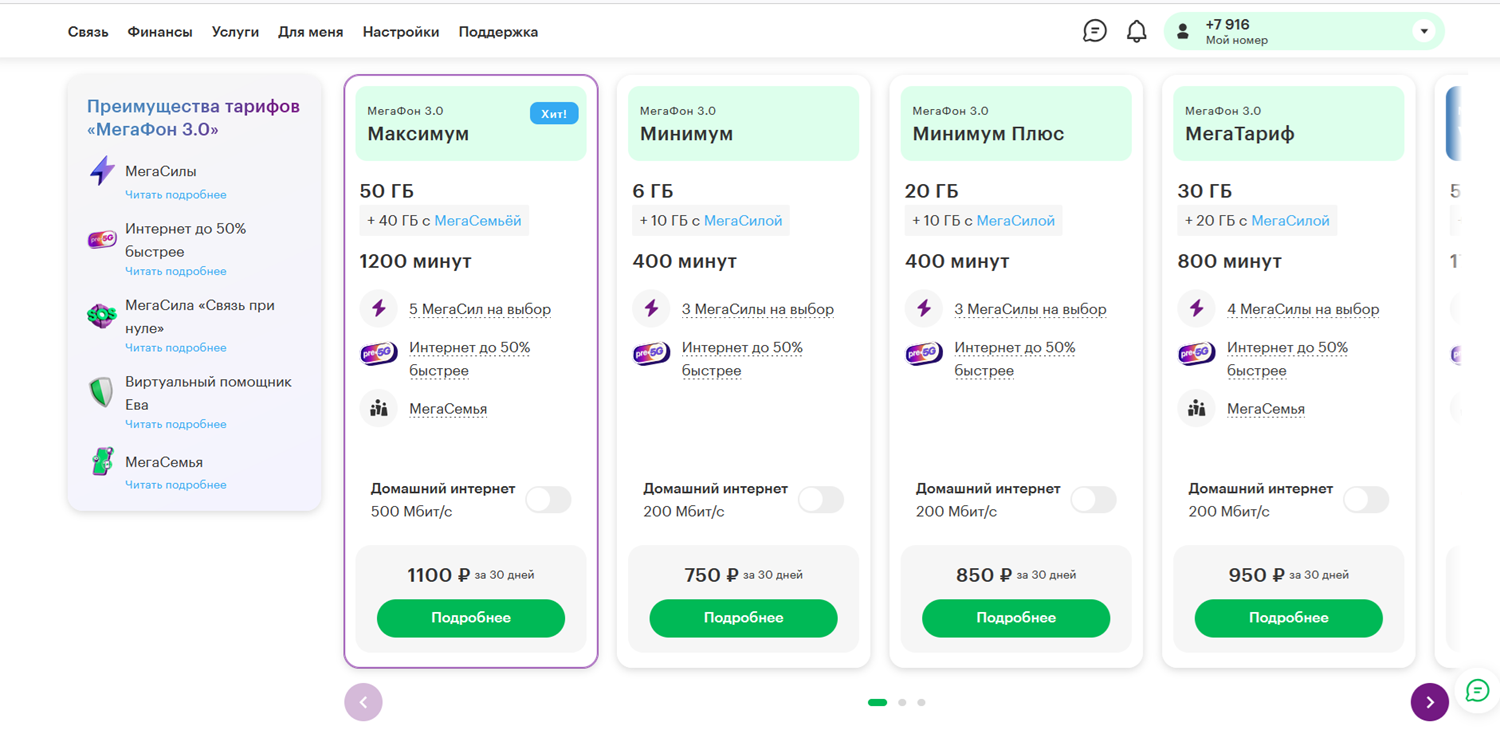Click the МегаСемья phone icon in advantages panel
Screen dimensions: 1500x730
click(102, 462)
